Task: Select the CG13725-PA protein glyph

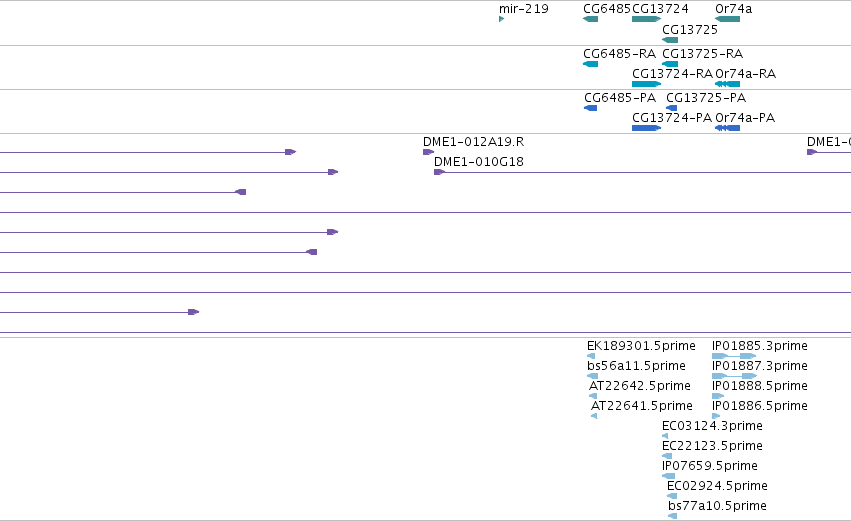Action: tap(671, 108)
